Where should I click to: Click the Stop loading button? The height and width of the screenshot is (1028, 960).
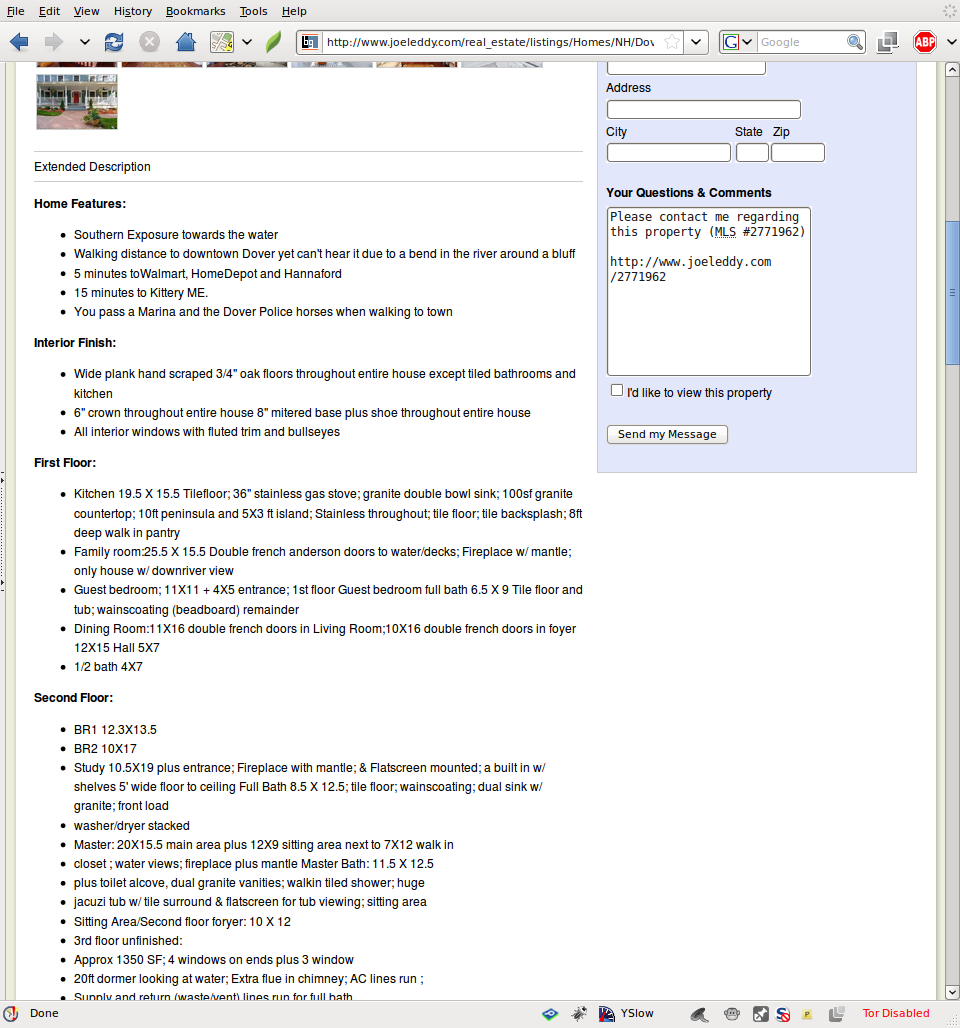coord(150,42)
